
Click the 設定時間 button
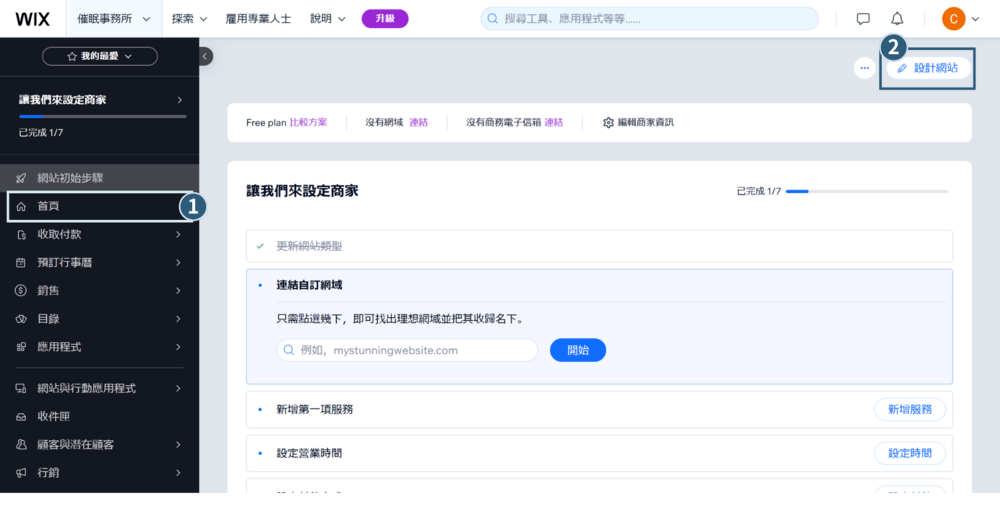tap(910, 453)
